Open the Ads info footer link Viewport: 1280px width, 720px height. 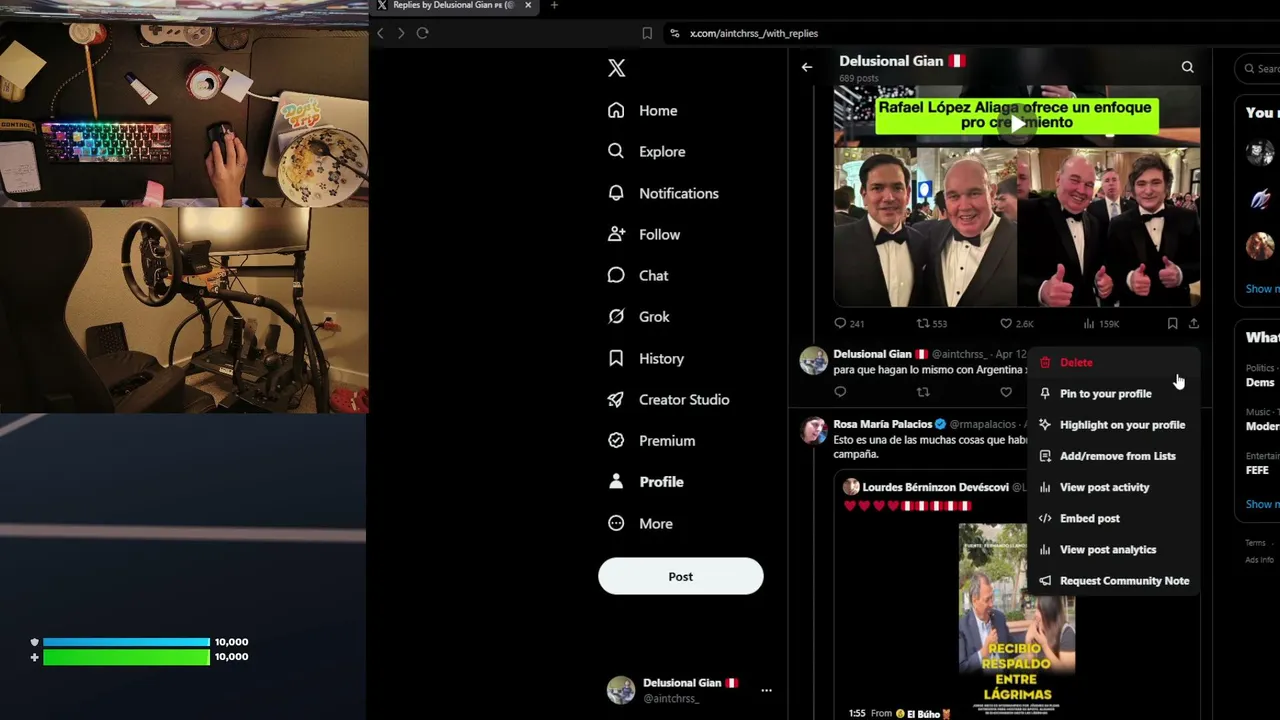[x=1259, y=560]
